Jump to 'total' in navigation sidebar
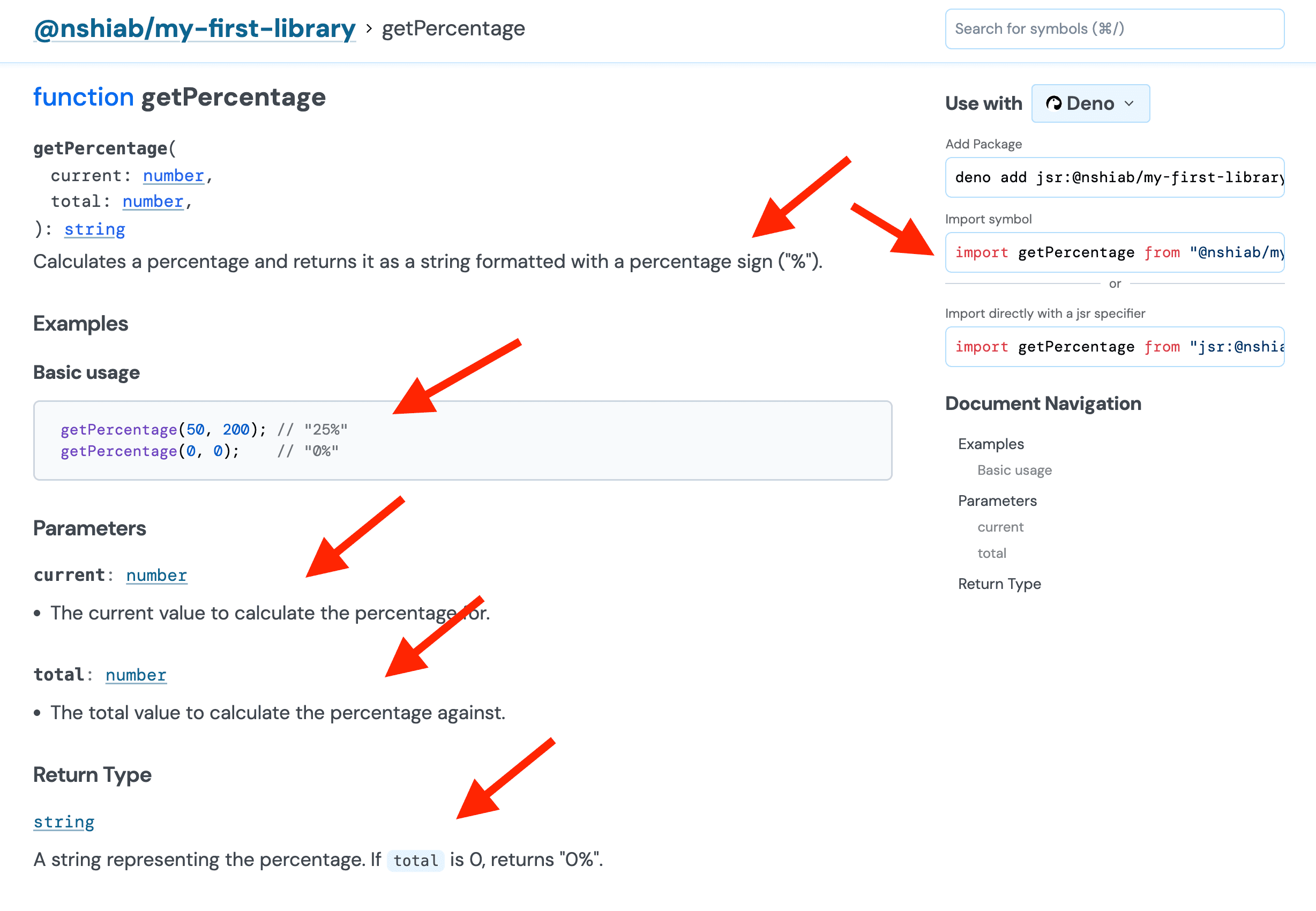Image resolution: width=1316 pixels, height=911 pixels. [x=991, y=553]
